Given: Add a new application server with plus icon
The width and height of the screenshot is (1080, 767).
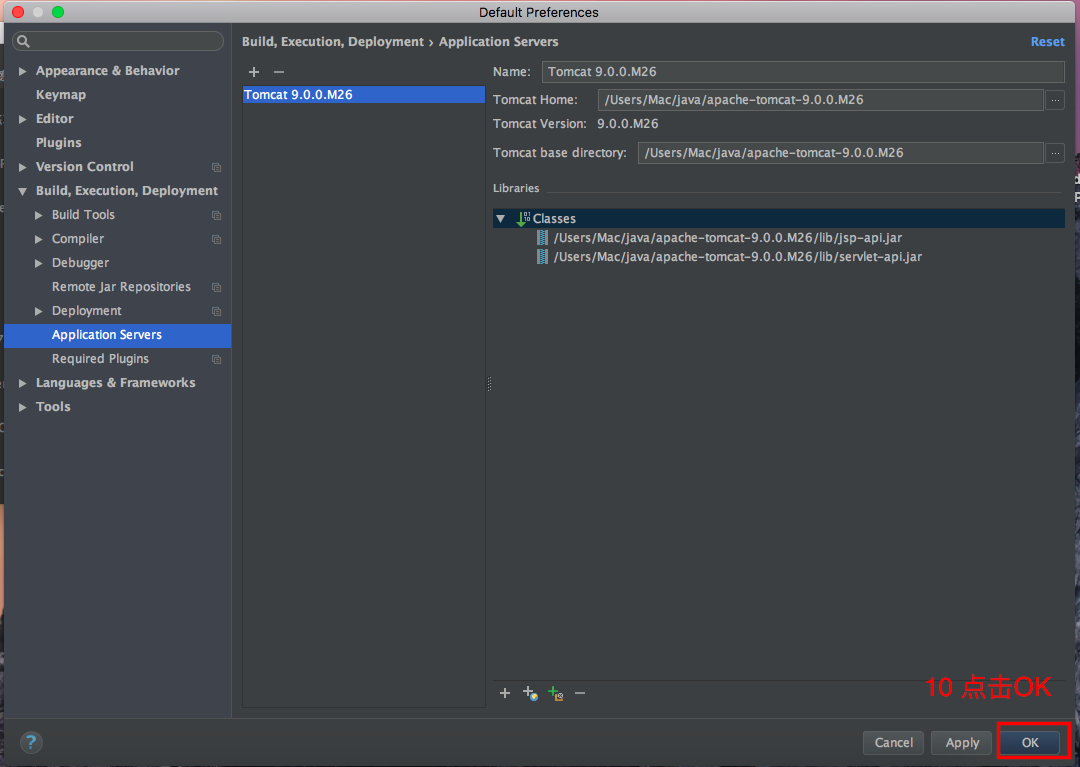Looking at the screenshot, I should tap(254, 72).
